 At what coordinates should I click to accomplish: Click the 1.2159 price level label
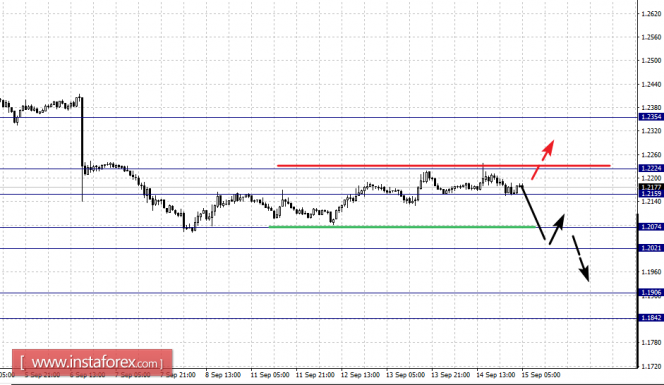click(651, 194)
